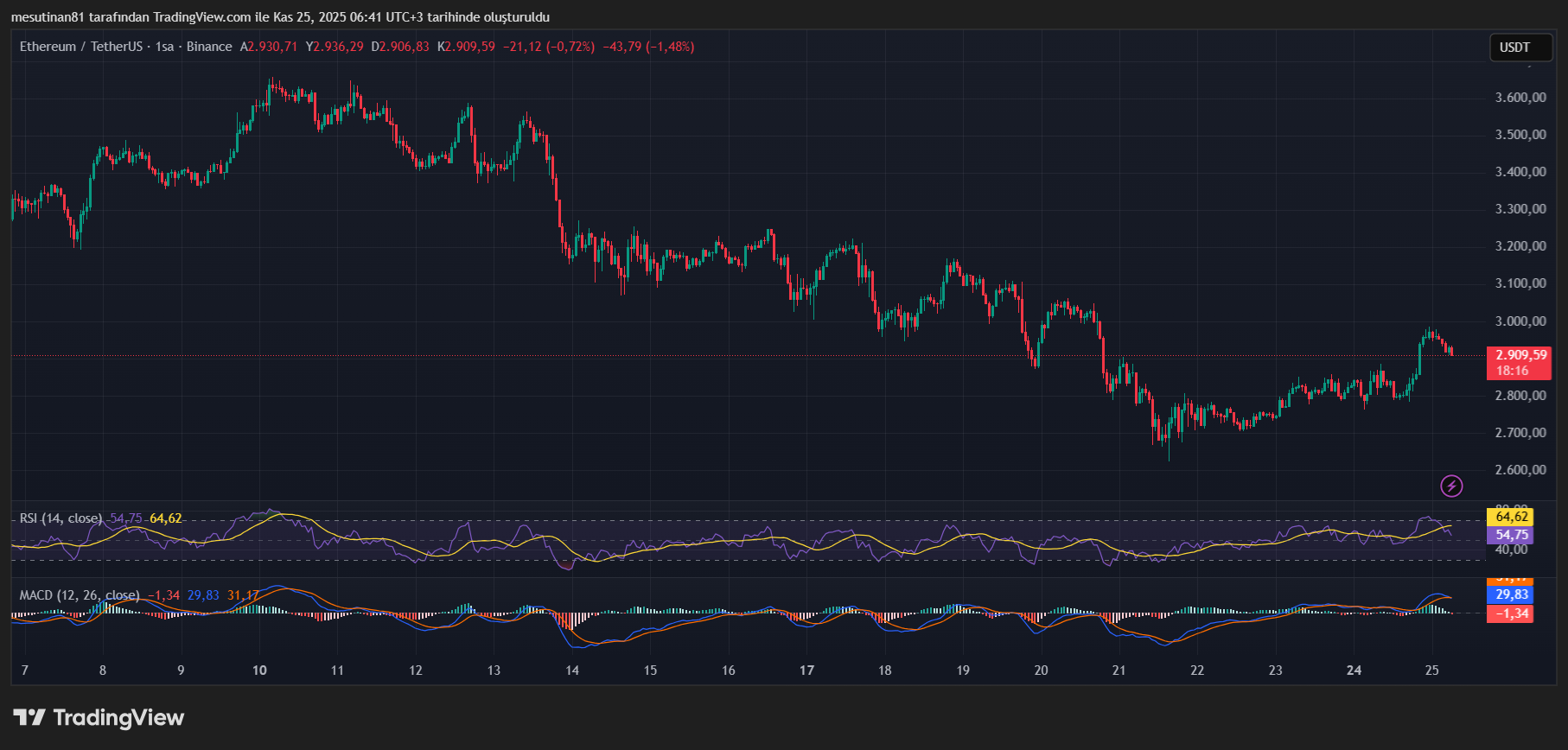Select the MACD (12, 26, close) indicator label
Screen dimensions: 1568x750
tap(79, 595)
